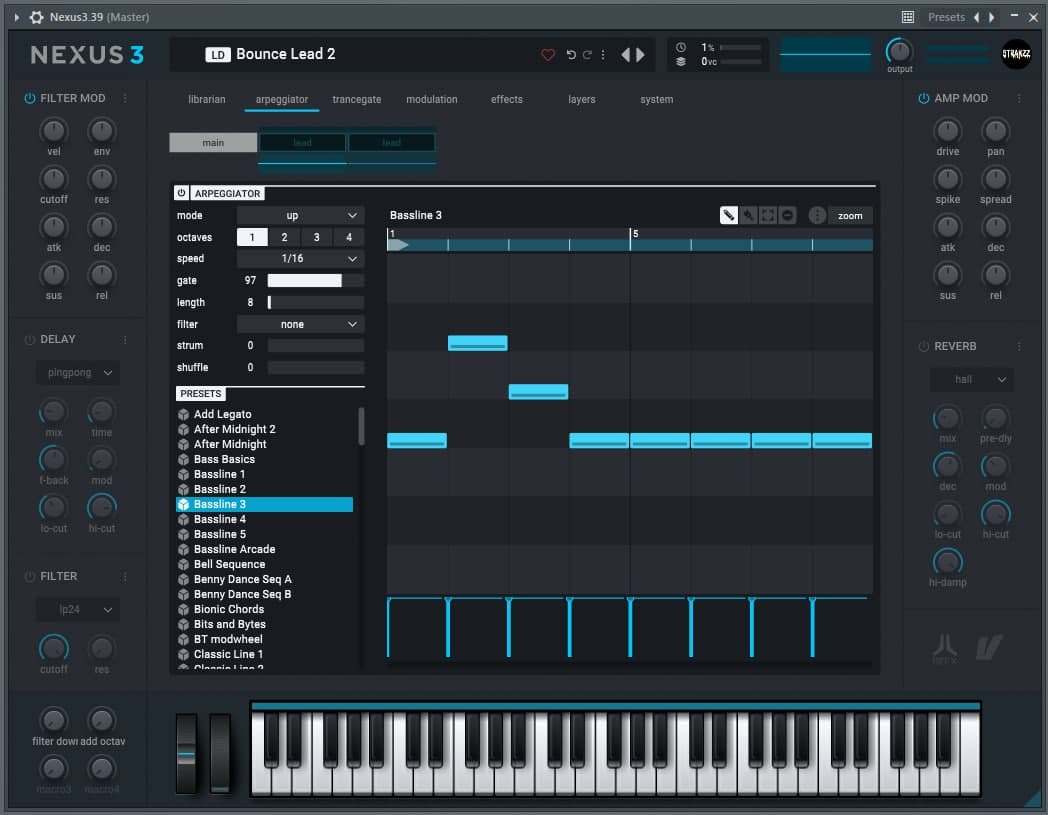Switch to the effects tab
The height and width of the screenshot is (815, 1048).
pyautogui.click(x=507, y=100)
